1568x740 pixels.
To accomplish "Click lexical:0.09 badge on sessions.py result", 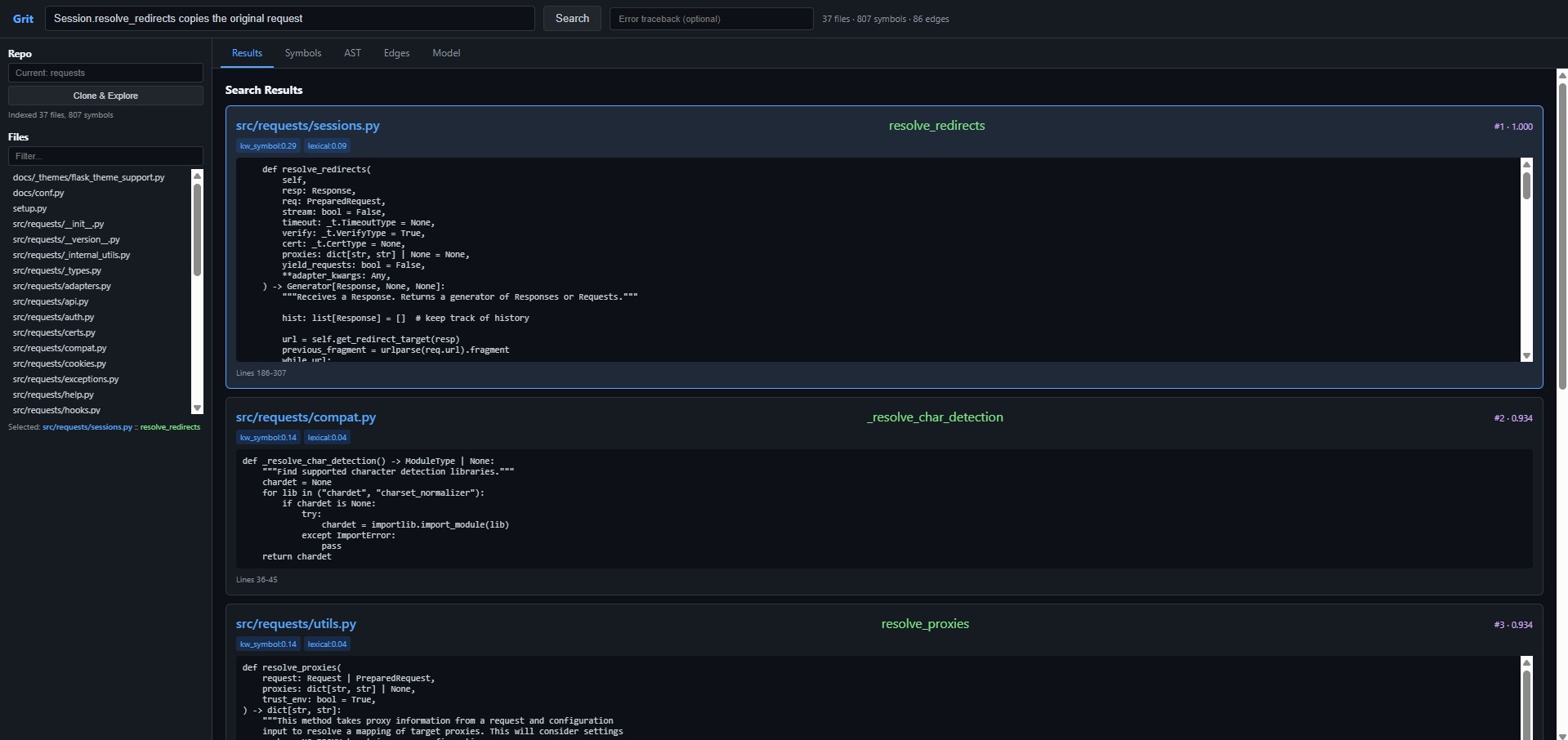I will tap(327, 146).
